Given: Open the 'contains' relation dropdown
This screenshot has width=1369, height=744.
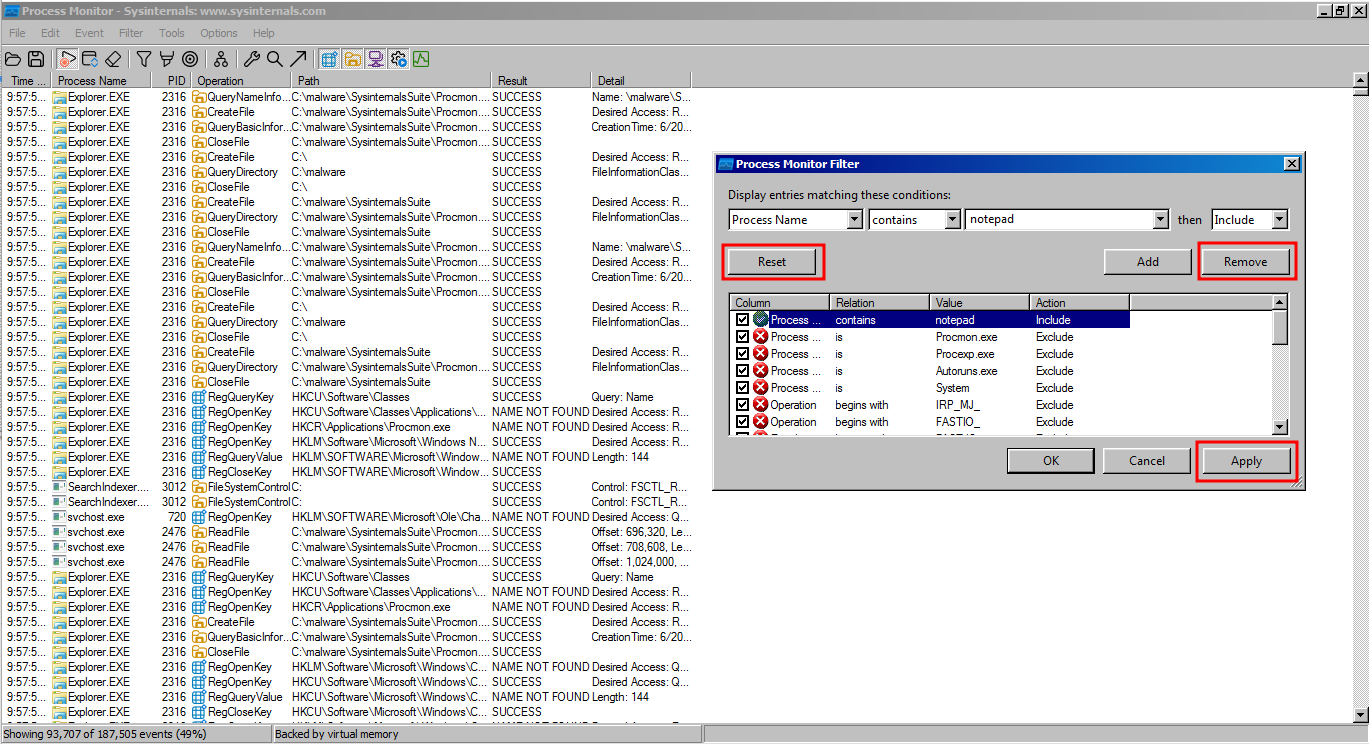Looking at the screenshot, I should 952,219.
